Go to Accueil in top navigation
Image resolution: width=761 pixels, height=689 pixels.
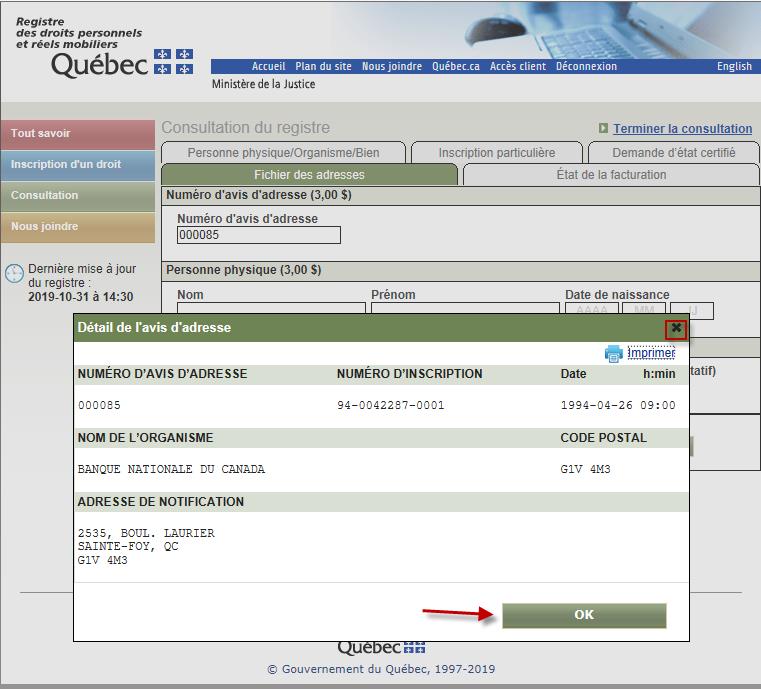tap(268, 66)
